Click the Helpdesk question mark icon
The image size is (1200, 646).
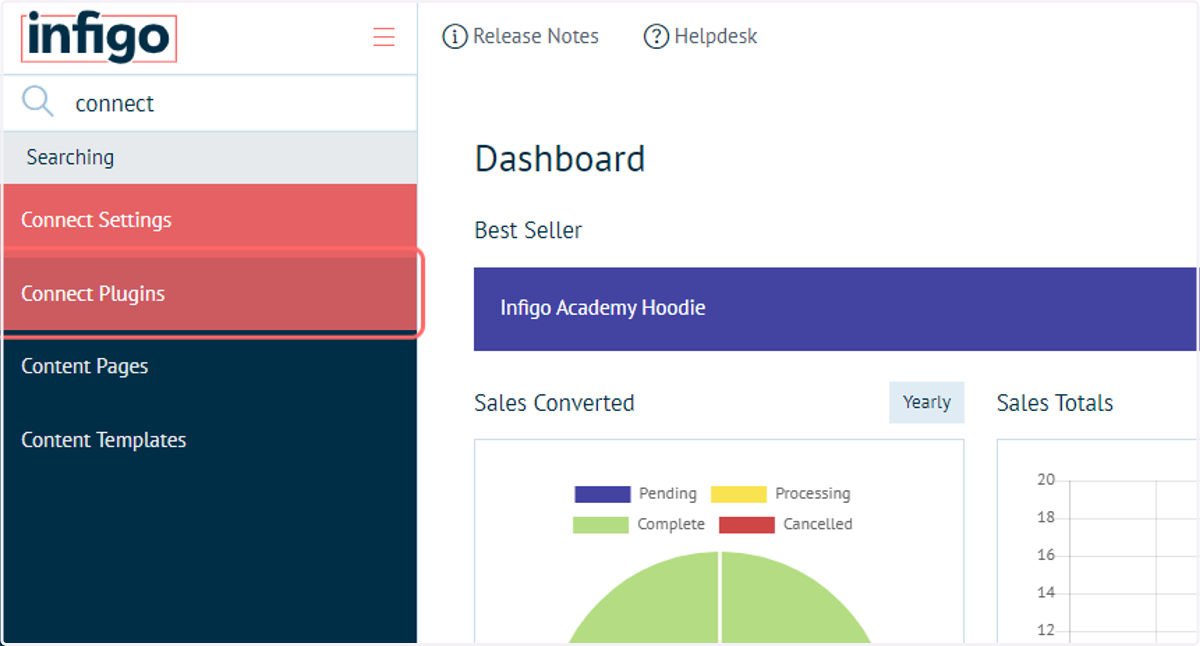tap(656, 37)
